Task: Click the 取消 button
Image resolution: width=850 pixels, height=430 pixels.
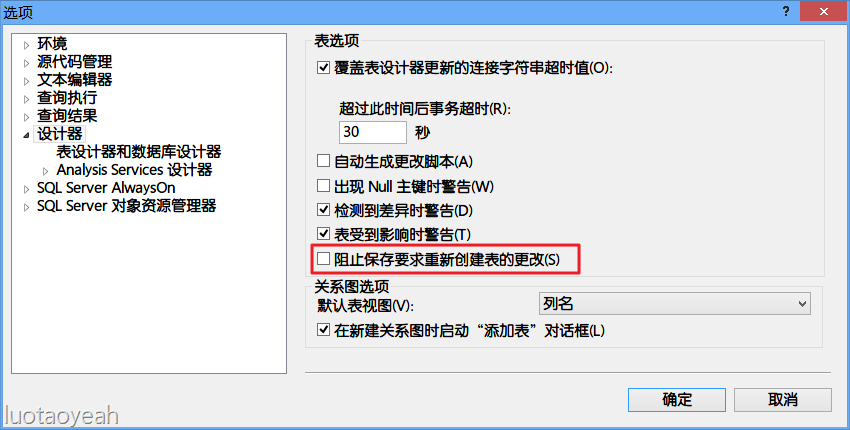Action: 782,400
